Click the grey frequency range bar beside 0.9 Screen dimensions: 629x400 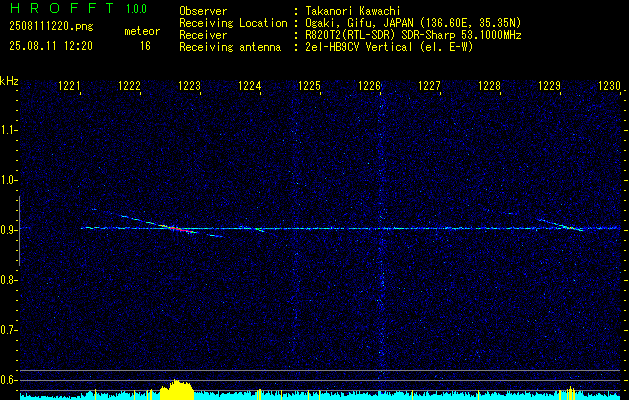coord(19,231)
